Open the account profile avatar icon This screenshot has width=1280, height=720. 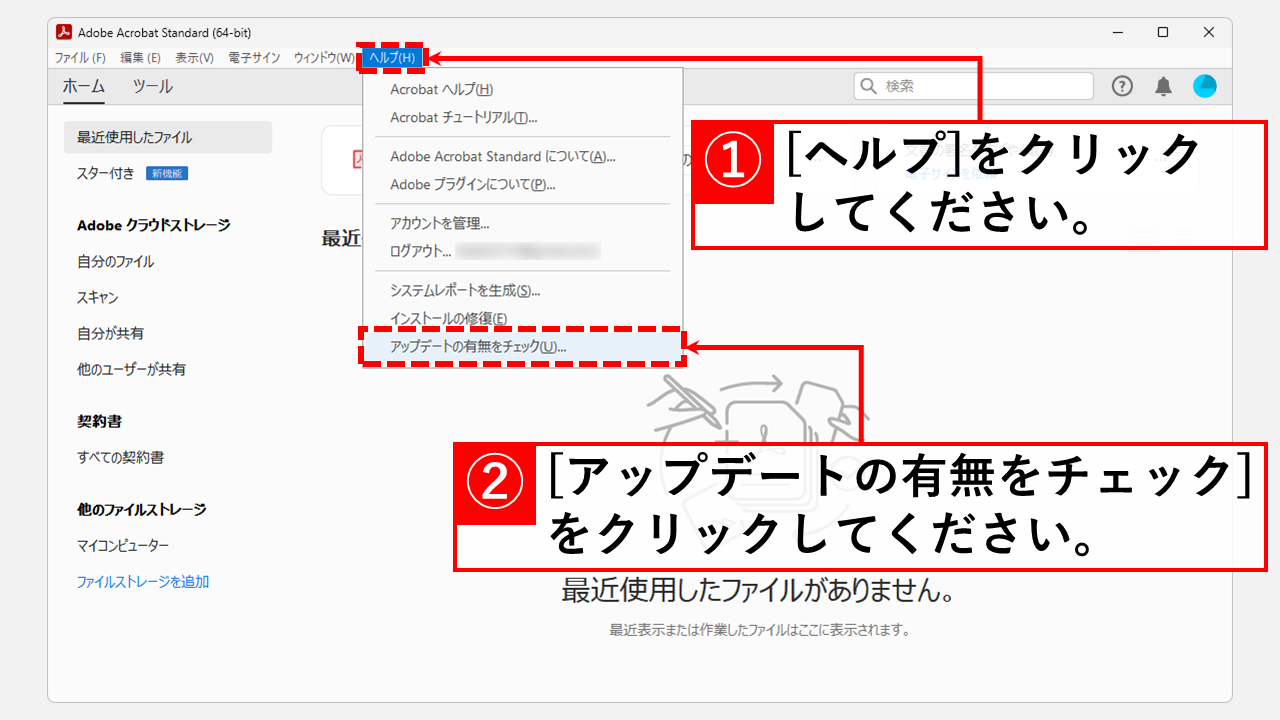pyautogui.click(x=1205, y=86)
